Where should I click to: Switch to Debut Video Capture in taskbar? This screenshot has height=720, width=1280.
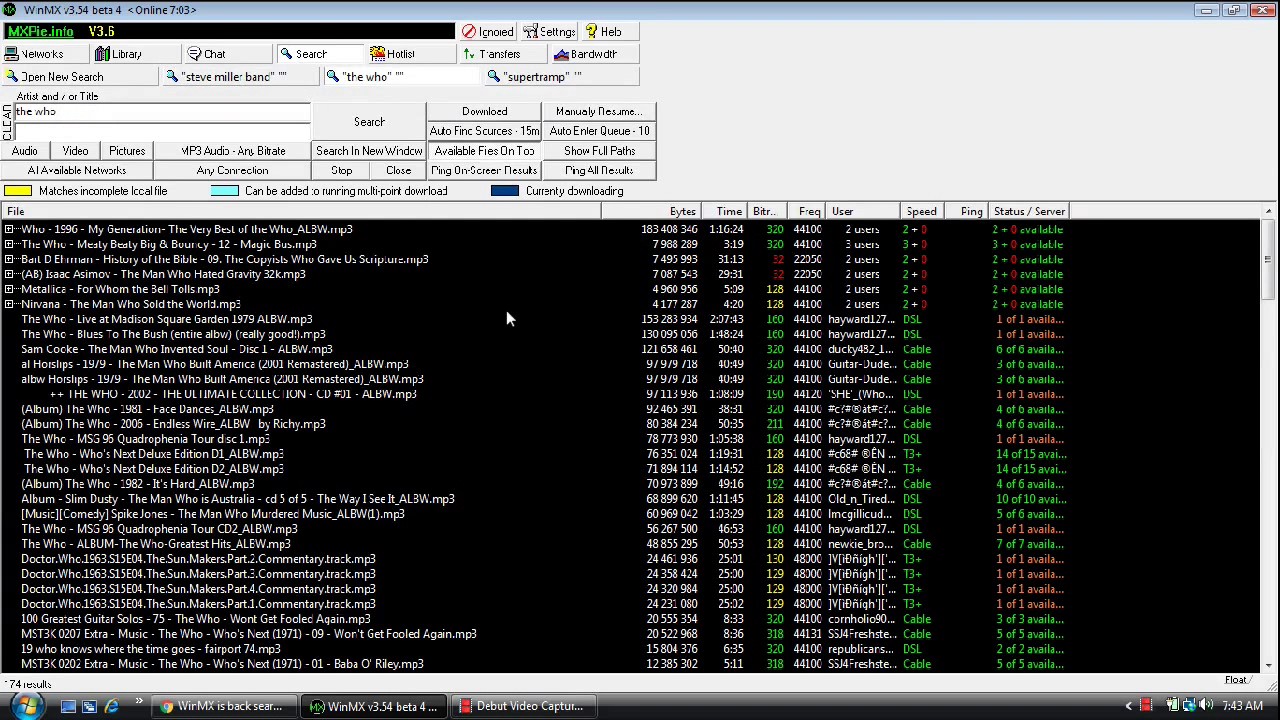pyautogui.click(x=522, y=707)
